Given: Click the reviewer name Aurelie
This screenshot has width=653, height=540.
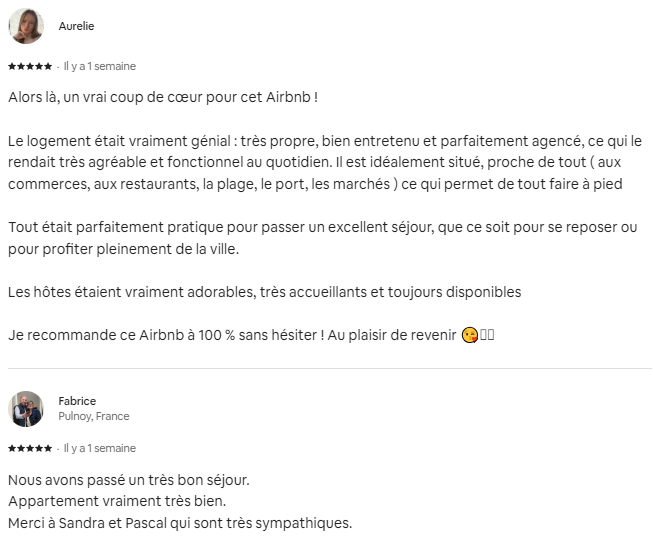Looking at the screenshot, I should (76, 26).
